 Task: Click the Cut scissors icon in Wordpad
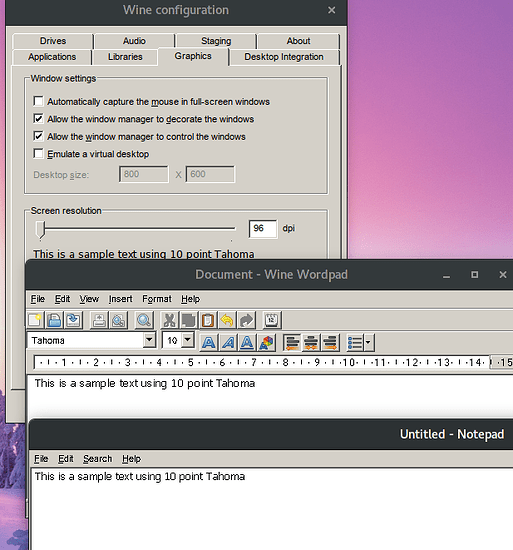pos(169,320)
